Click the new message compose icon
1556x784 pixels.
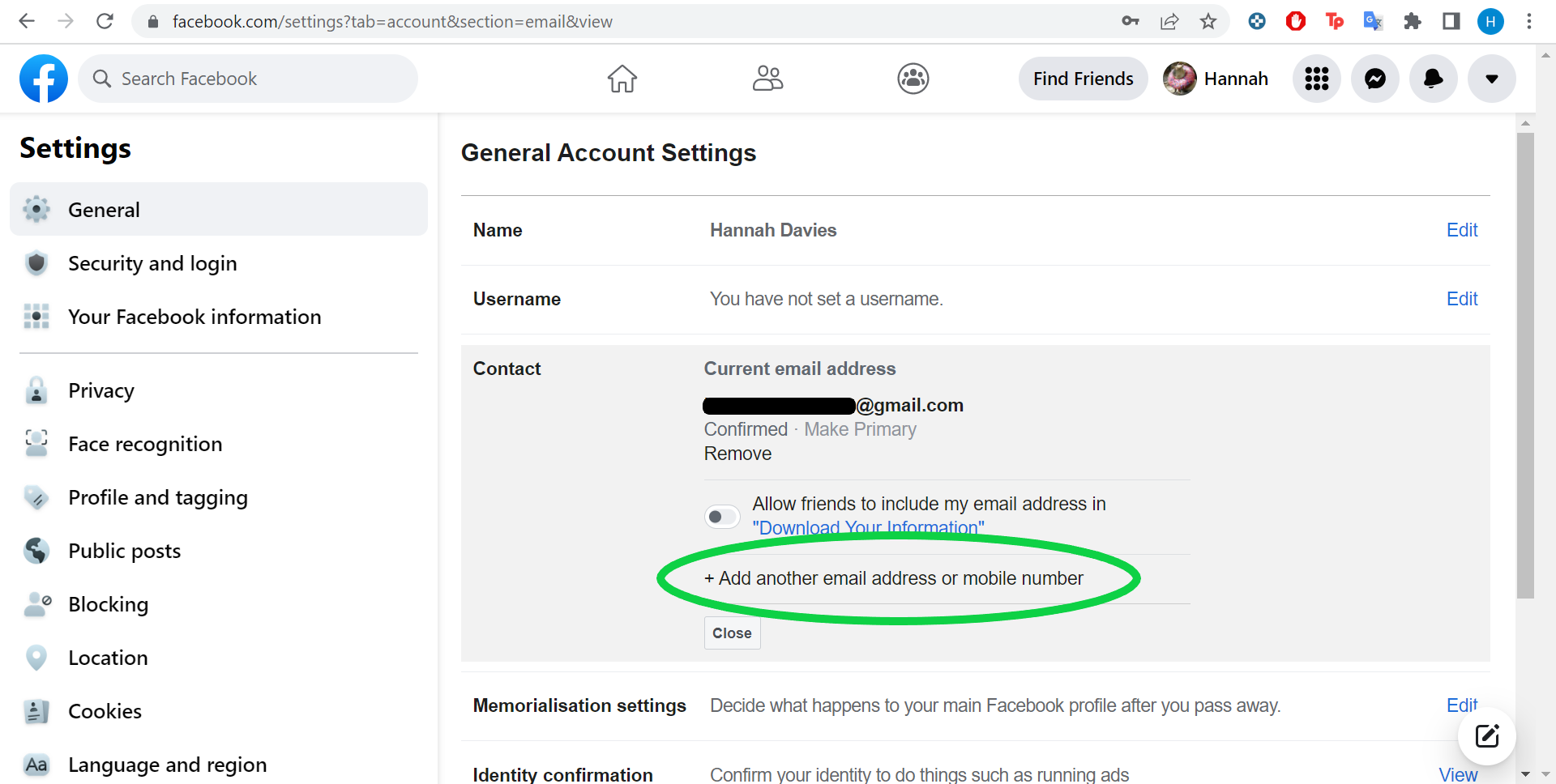tap(1487, 736)
